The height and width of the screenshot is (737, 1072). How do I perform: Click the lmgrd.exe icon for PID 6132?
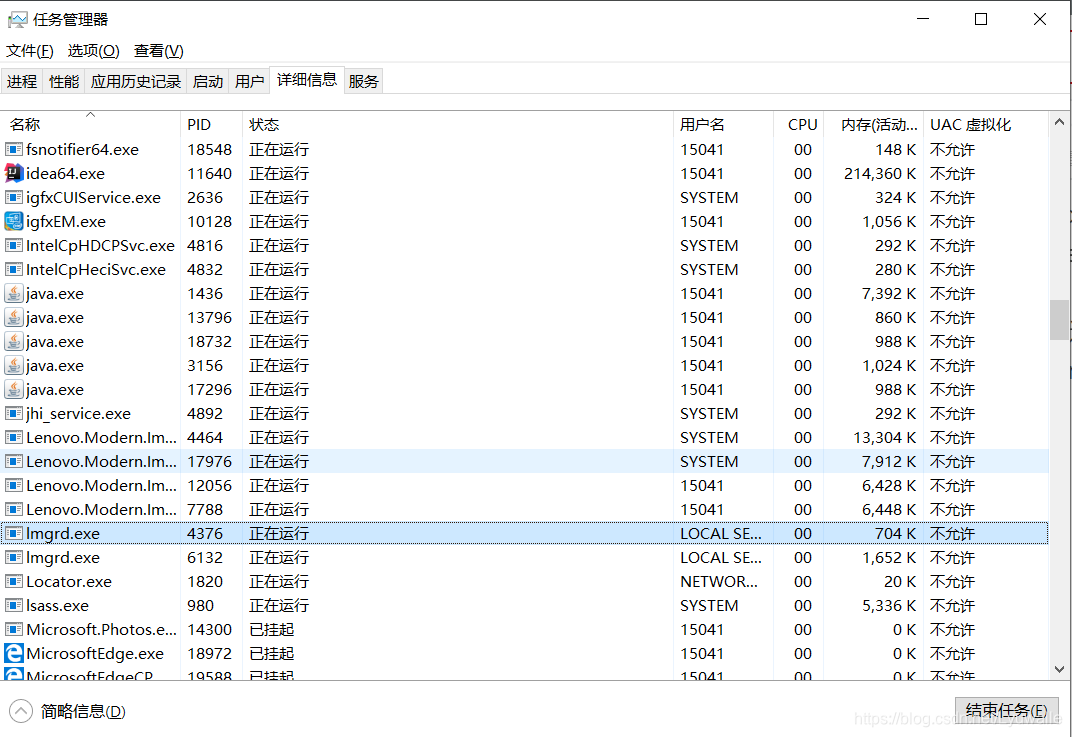click(x=14, y=557)
